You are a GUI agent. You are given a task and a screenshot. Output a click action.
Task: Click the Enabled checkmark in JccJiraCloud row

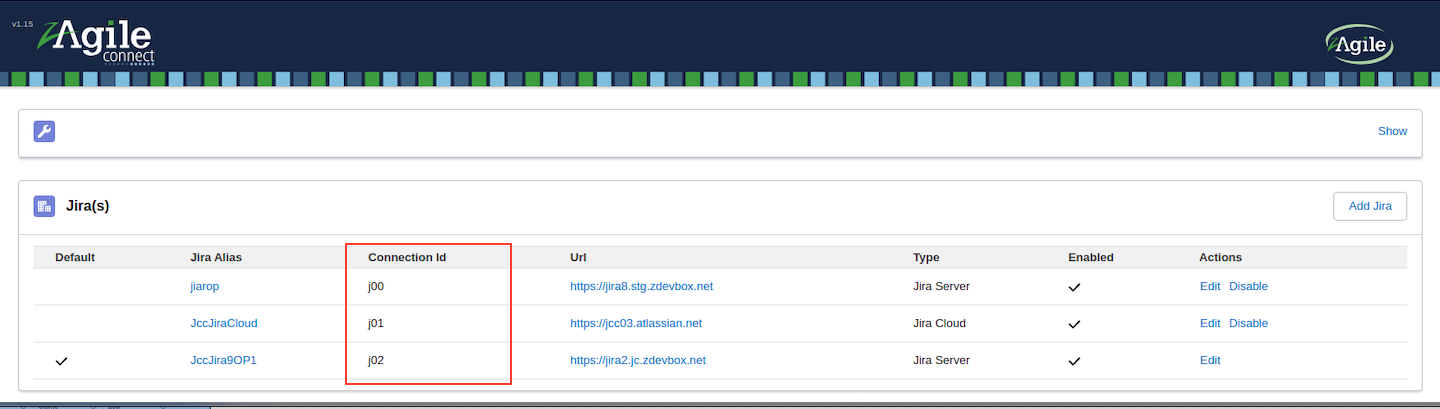(1074, 324)
